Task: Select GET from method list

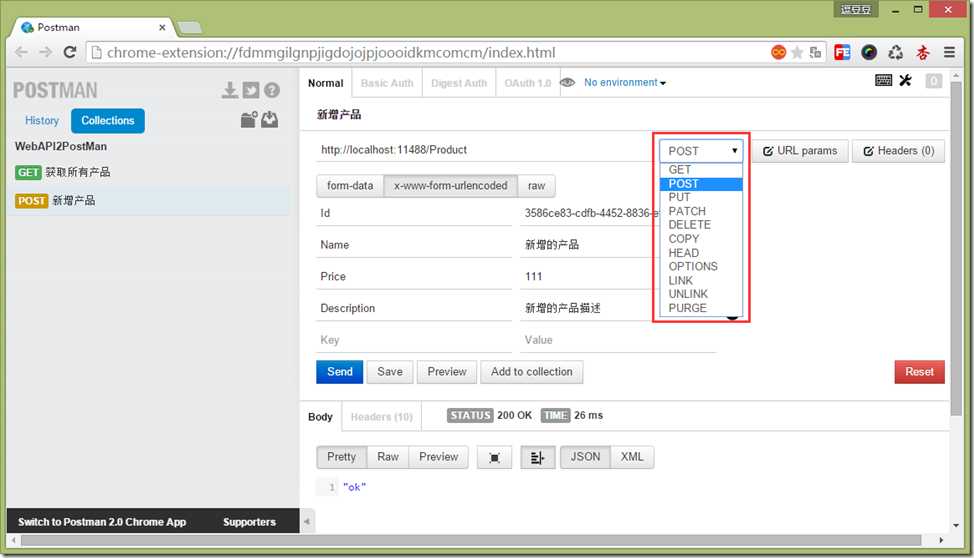Action: [701, 170]
